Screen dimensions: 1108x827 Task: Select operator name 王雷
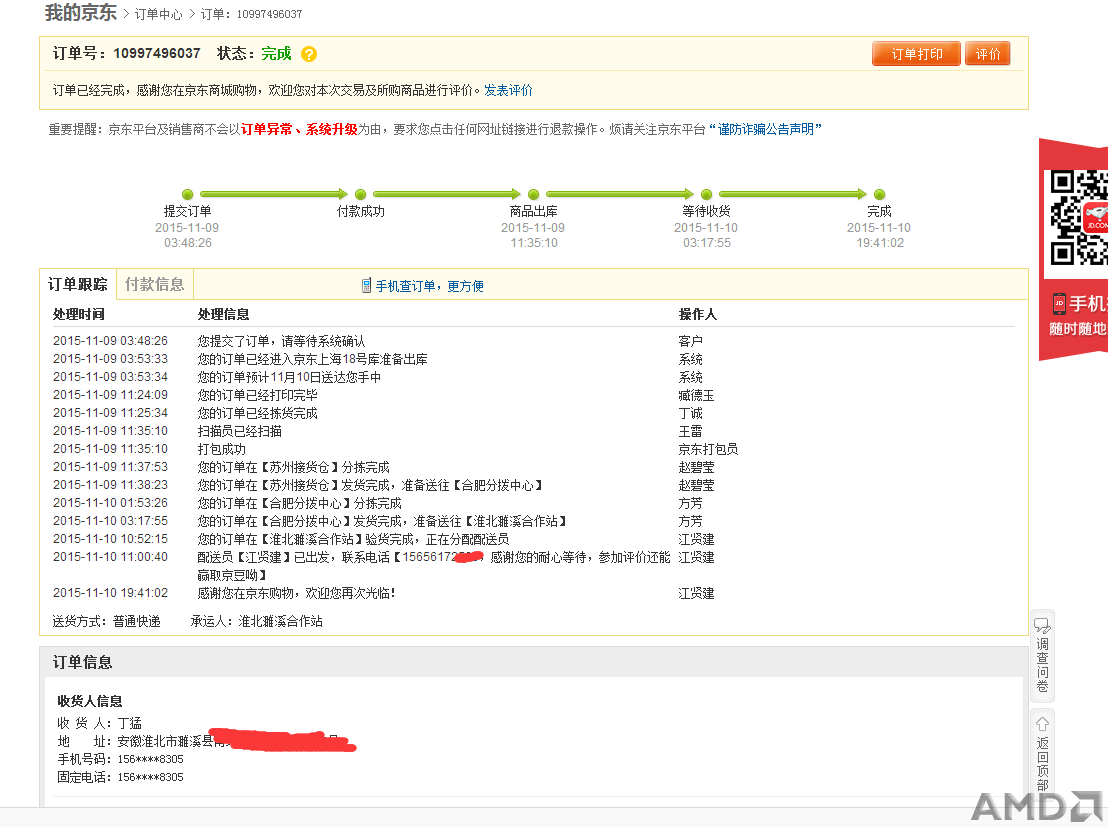690,431
